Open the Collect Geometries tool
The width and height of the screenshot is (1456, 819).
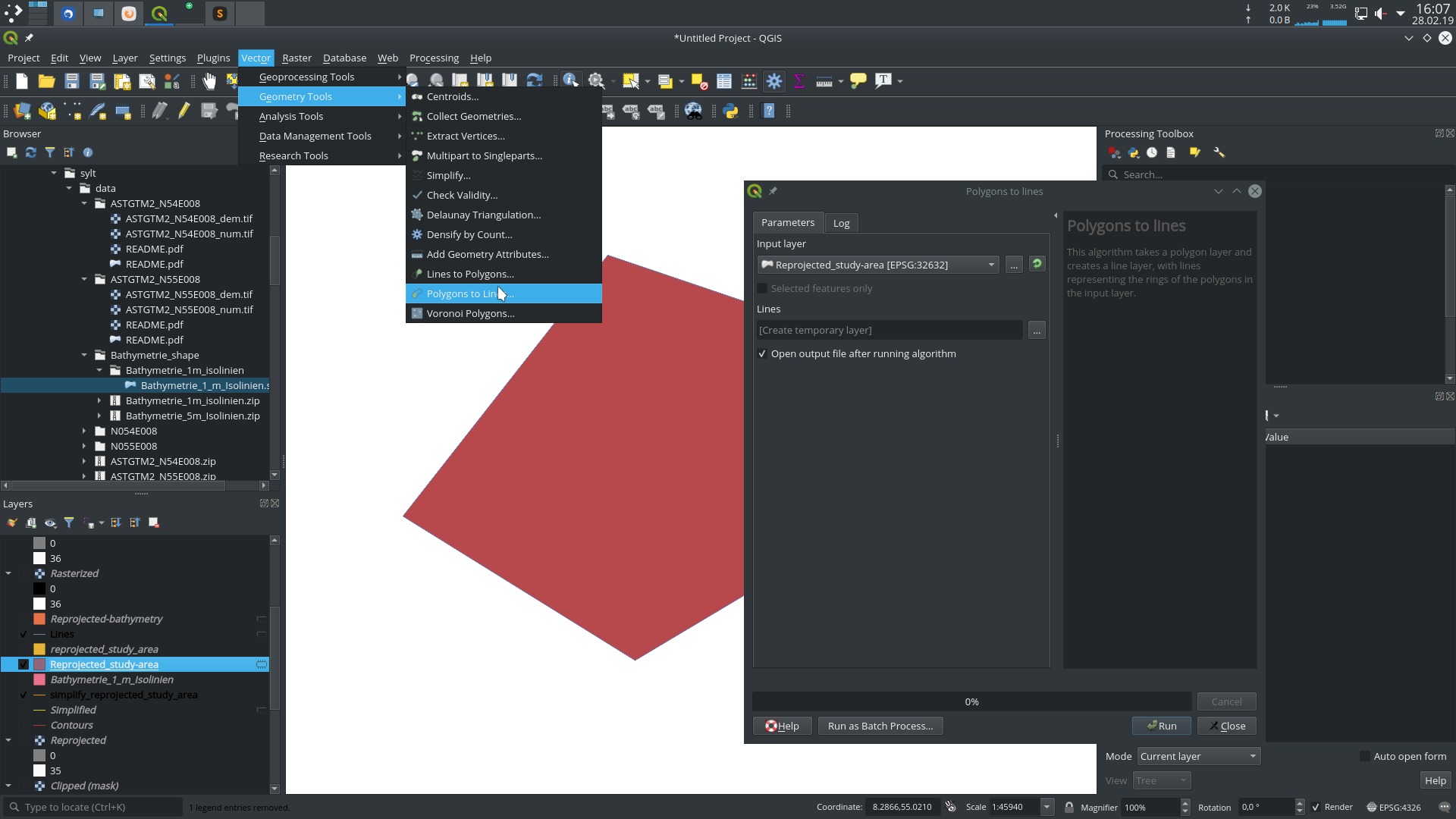(x=473, y=116)
